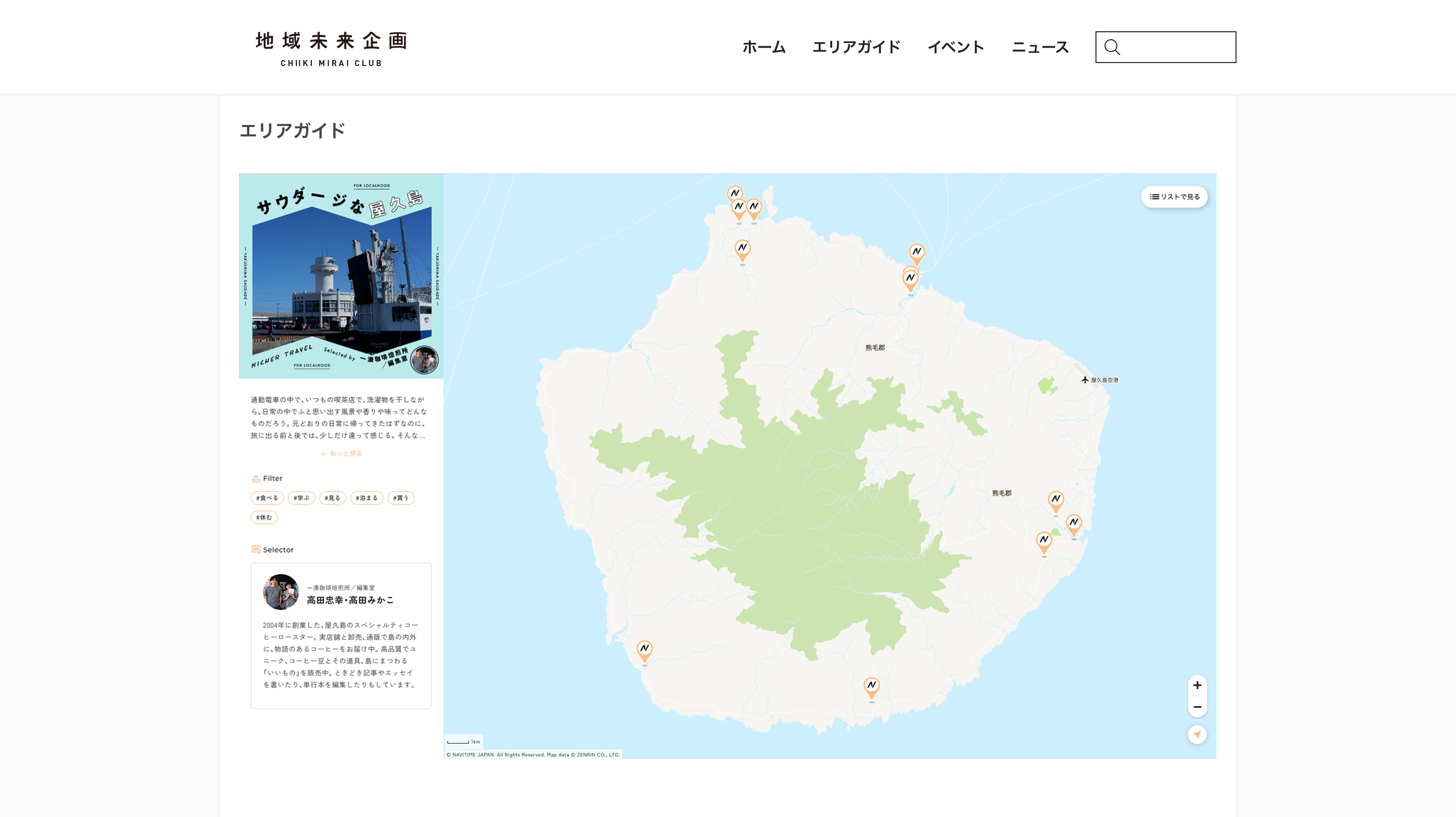Click the current location arrow icon
This screenshot has height=817, width=1456.
pos(1197,735)
